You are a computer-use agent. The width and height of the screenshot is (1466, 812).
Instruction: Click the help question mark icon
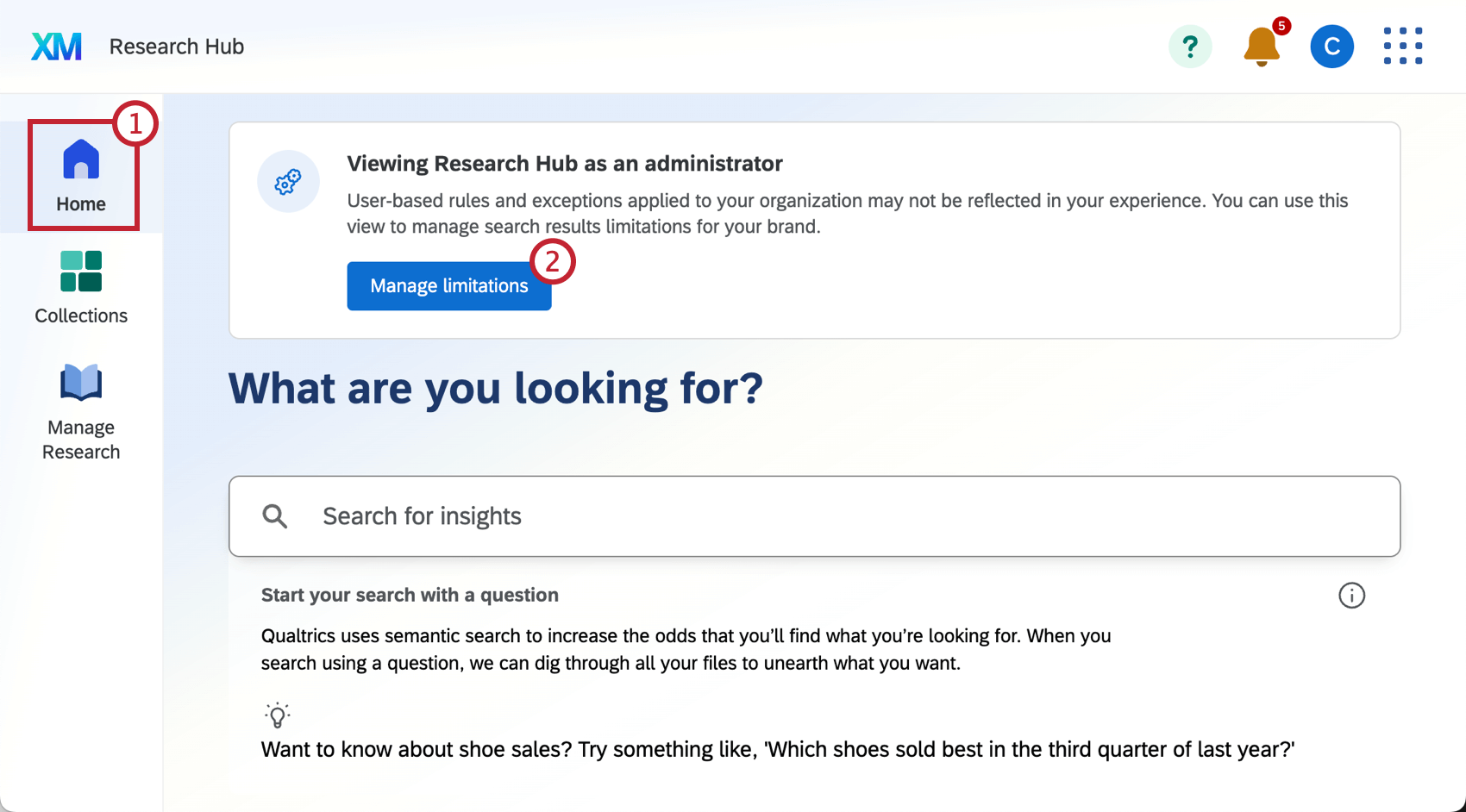click(1190, 47)
